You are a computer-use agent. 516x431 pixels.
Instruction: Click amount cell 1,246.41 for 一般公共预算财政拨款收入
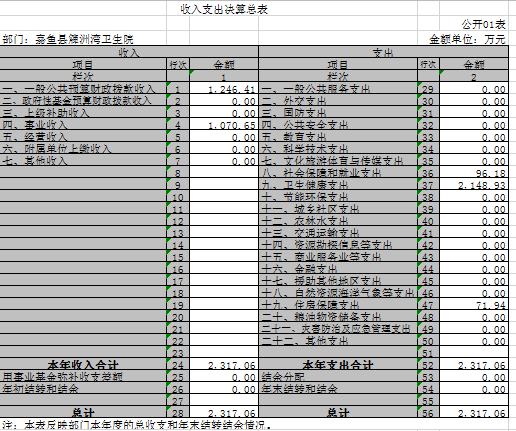[x=224, y=88]
